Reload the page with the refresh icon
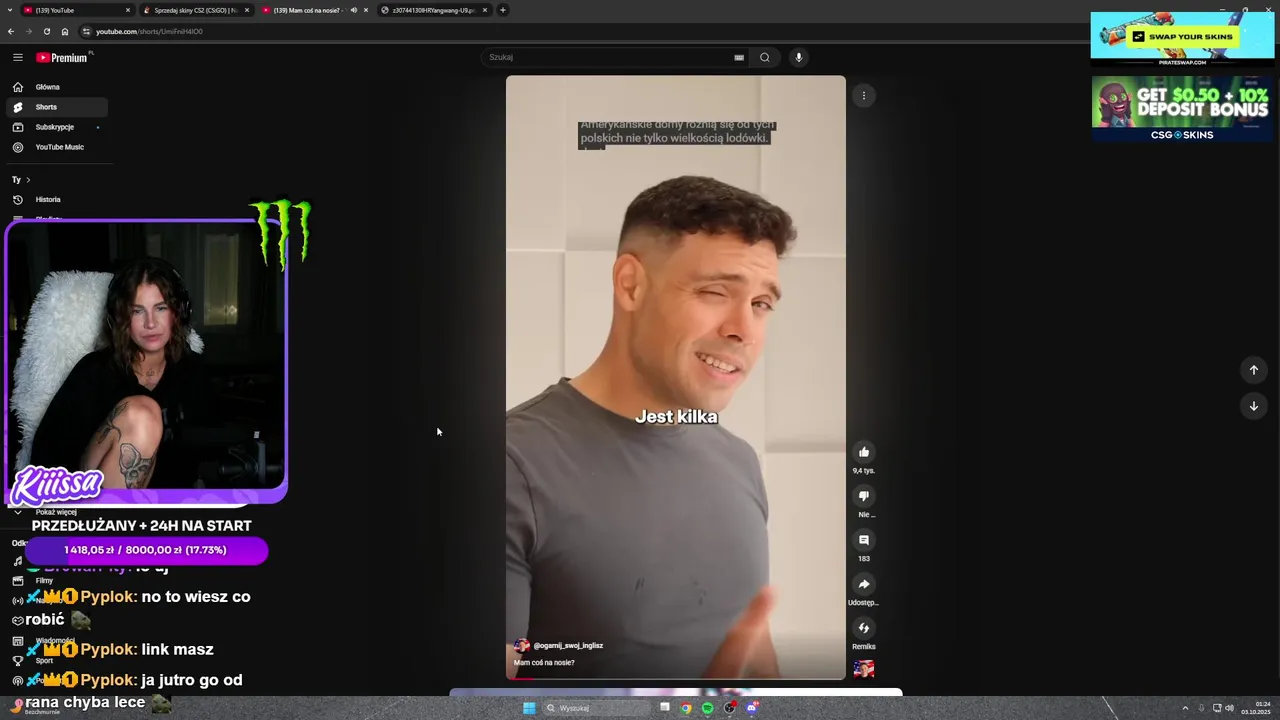The image size is (1280, 720). (46, 31)
